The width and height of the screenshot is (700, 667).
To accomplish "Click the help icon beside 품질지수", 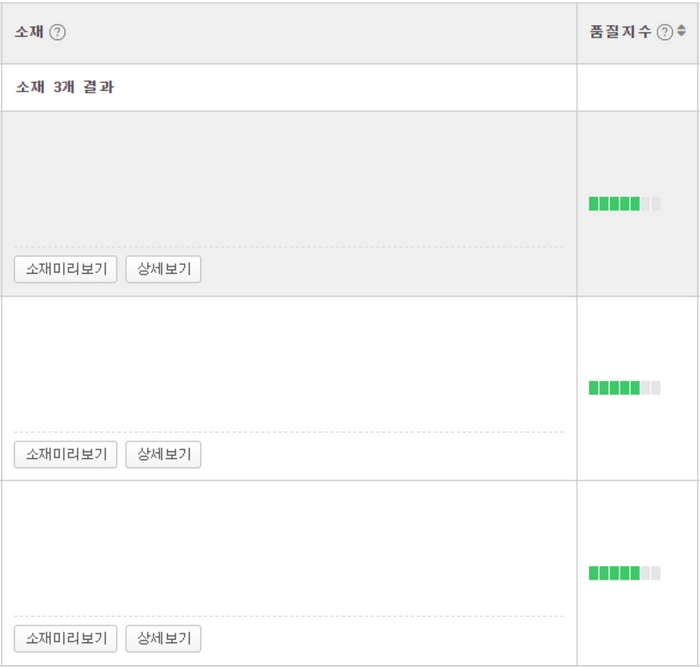I will pos(665,32).
